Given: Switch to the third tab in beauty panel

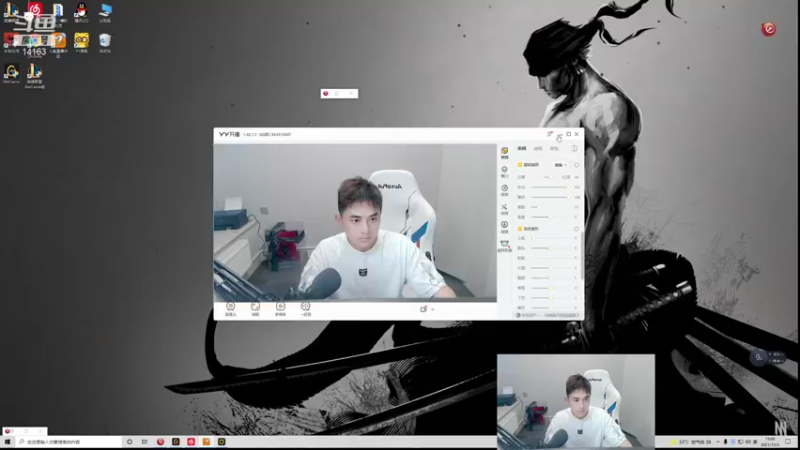Looking at the screenshot, I should point(554,148).
